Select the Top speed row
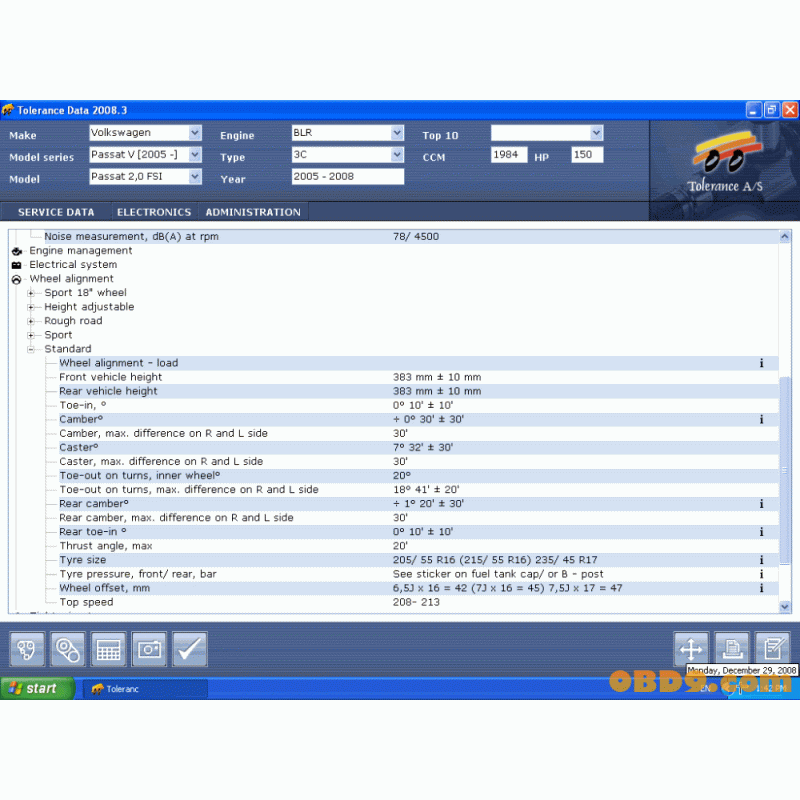The height and width of the screenshot is (800, 800). coord(418,602)
